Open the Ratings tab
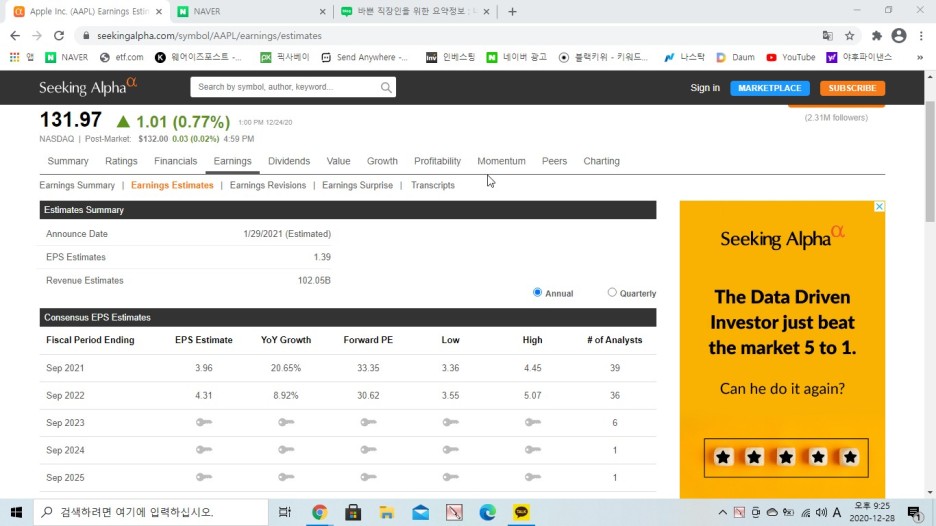936x526 pixels. (x=121, y=161)
